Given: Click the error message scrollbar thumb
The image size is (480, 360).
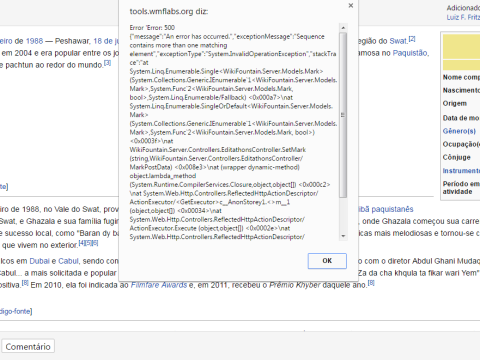Looking at the screenshot, I should click(x=343, y=115).
